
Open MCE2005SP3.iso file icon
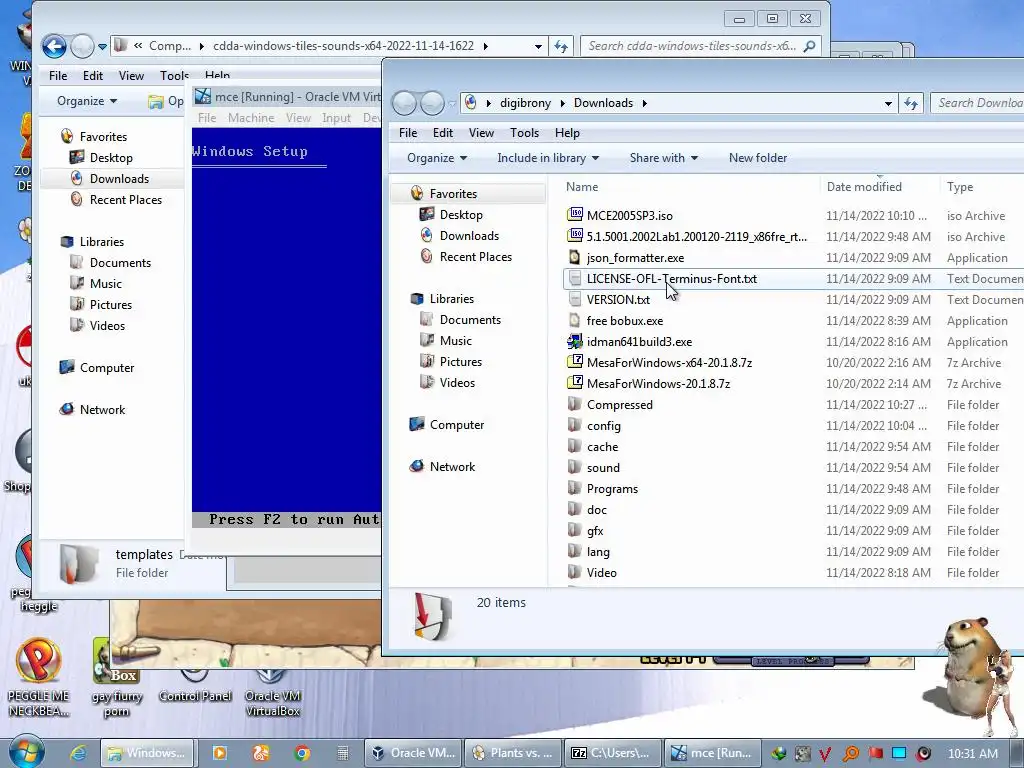pyautogui.click(x=575, y=215)
